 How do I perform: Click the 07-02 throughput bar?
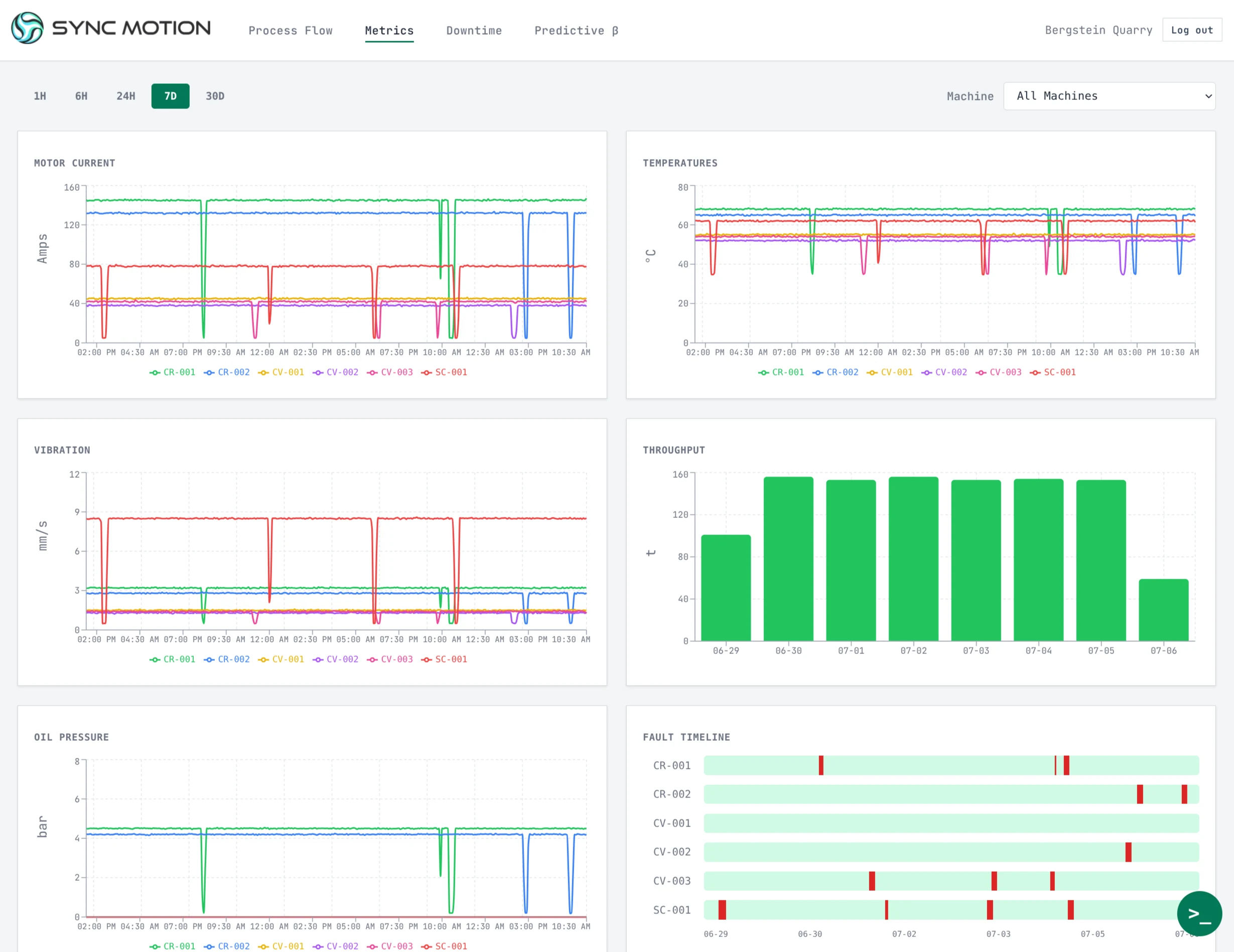[x=914, y=559]
